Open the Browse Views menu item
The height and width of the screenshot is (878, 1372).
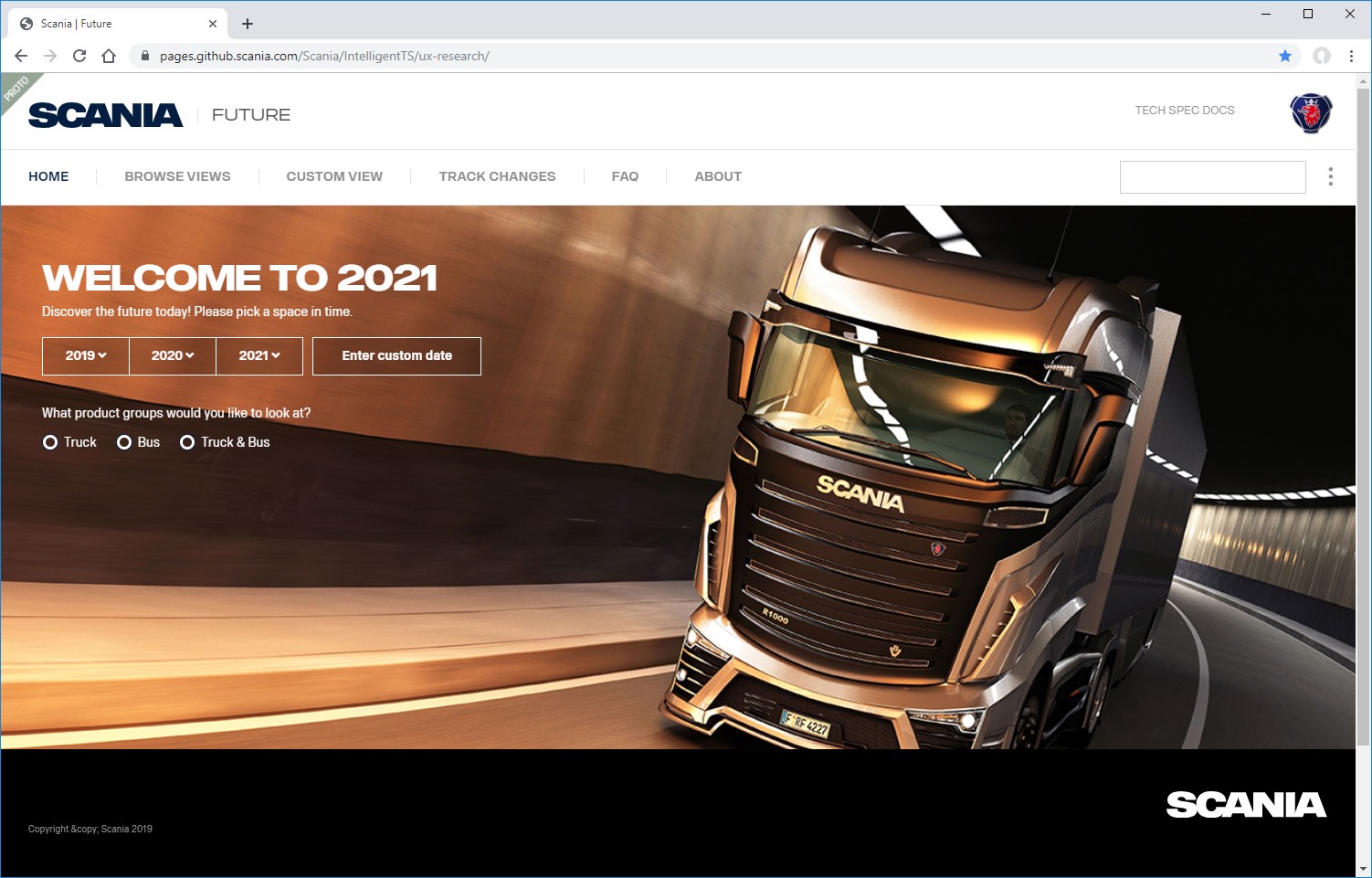177,176
